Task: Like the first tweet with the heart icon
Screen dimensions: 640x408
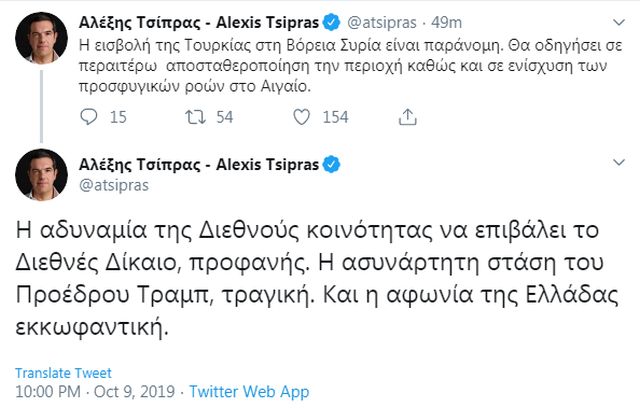Action: [302, 117]
